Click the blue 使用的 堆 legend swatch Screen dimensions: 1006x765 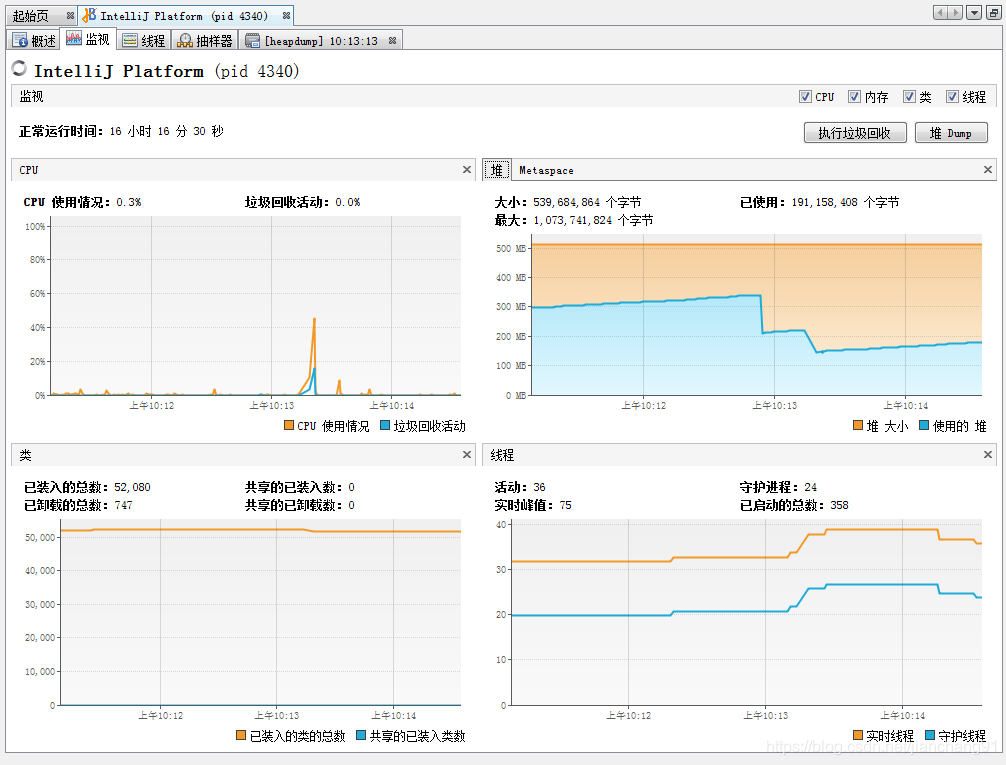924,425
